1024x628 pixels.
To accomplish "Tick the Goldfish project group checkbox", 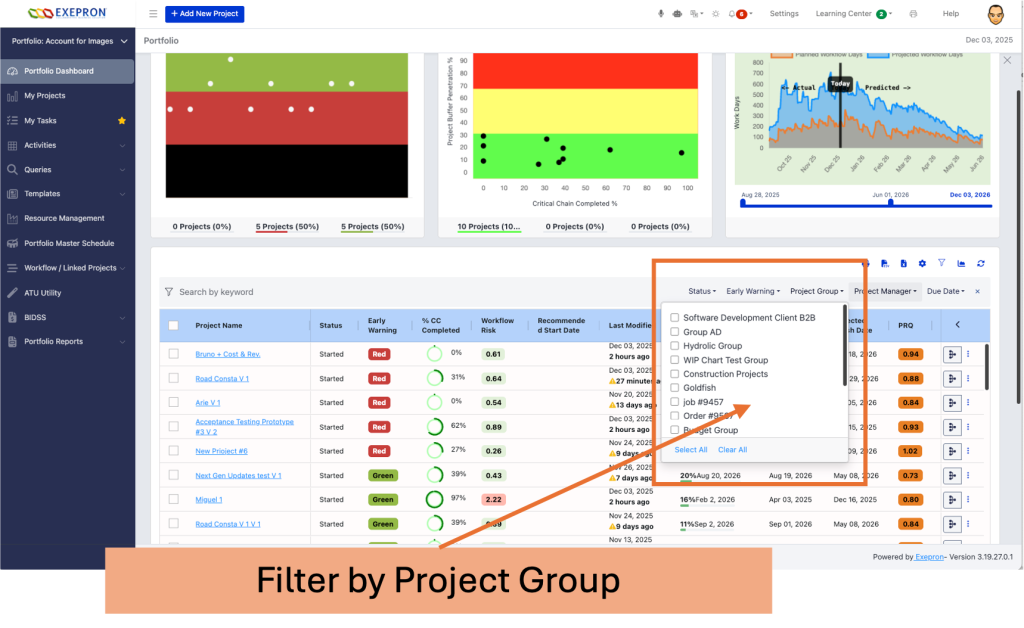I will pos(675,388).
